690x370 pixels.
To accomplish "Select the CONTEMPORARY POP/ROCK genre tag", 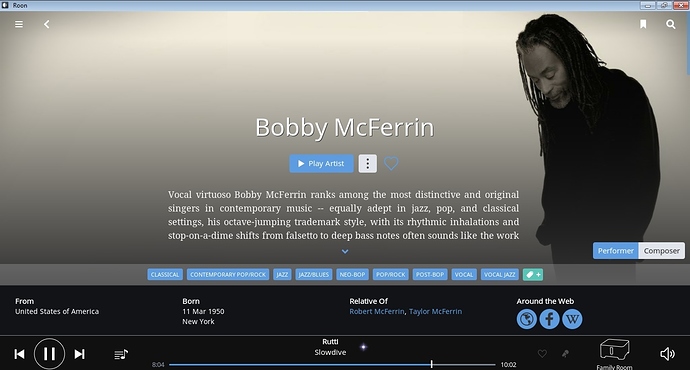I will click(228, 275).
